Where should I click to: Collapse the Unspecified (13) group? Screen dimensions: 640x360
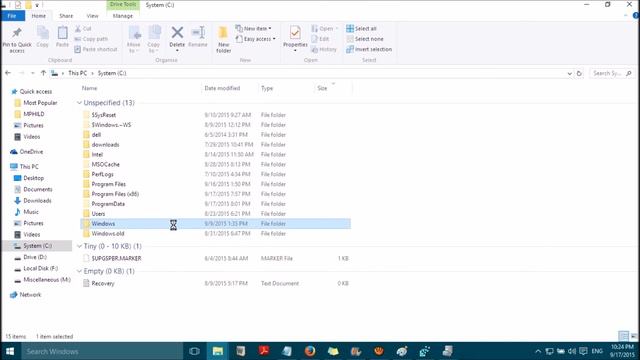point(79,103)
